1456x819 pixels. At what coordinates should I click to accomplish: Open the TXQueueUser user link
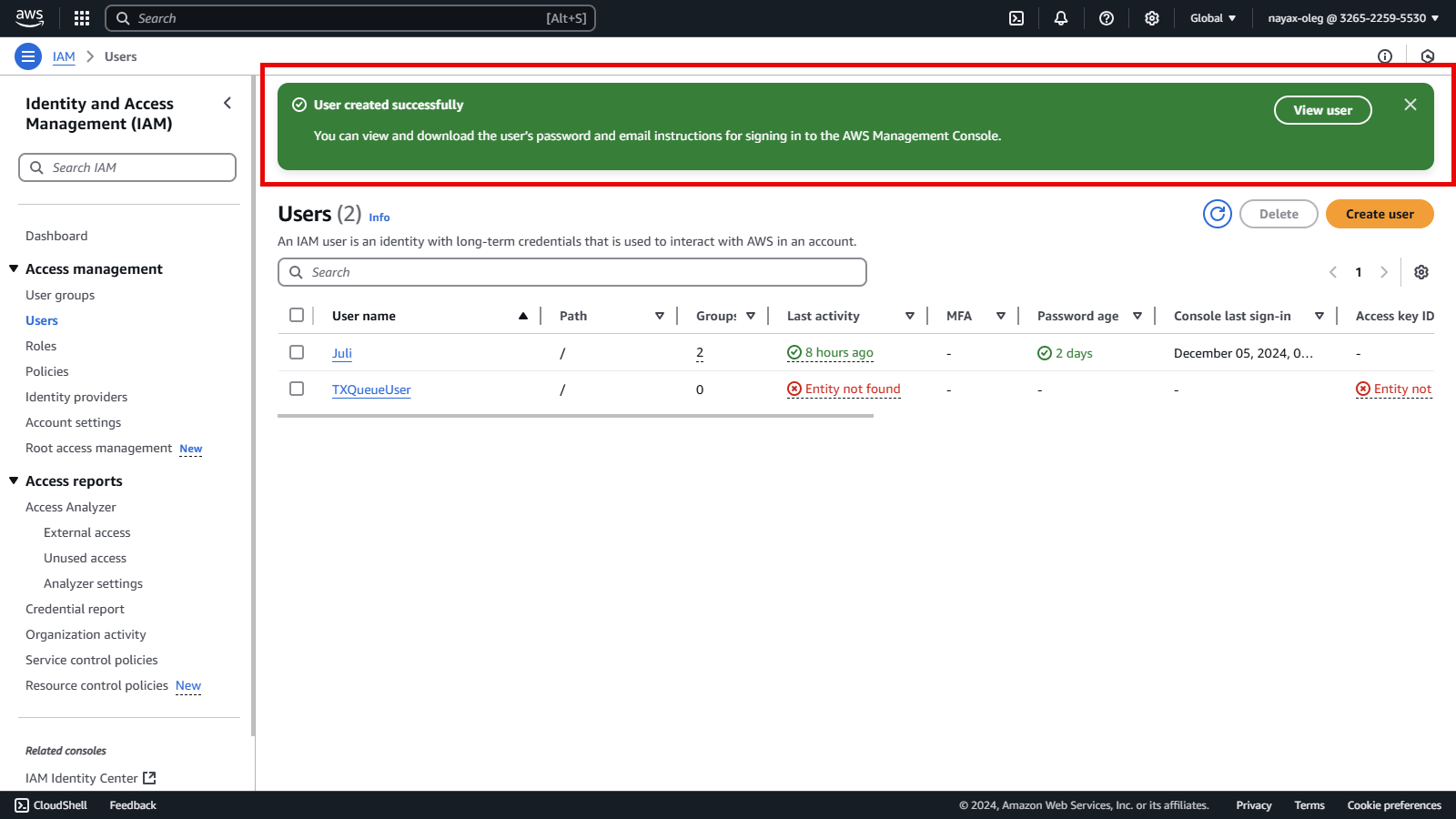pos(371,389)
